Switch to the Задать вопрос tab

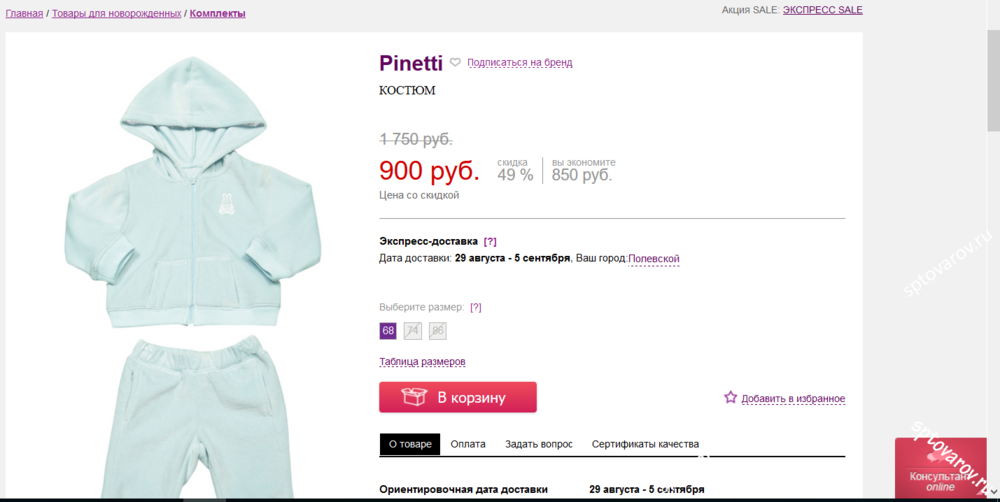(539, 444)
